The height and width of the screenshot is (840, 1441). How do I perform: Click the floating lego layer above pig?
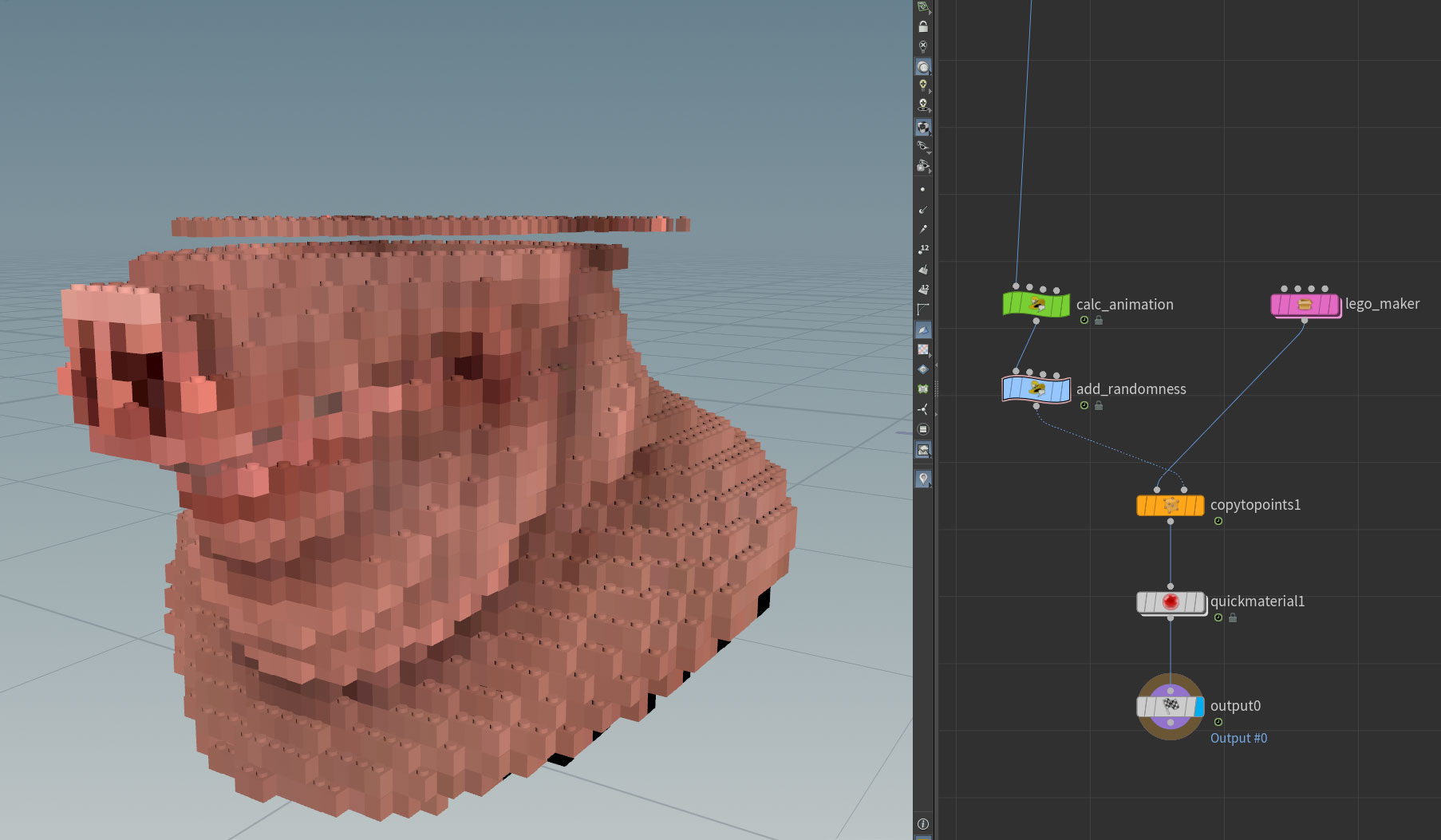(x=431, y=225)
